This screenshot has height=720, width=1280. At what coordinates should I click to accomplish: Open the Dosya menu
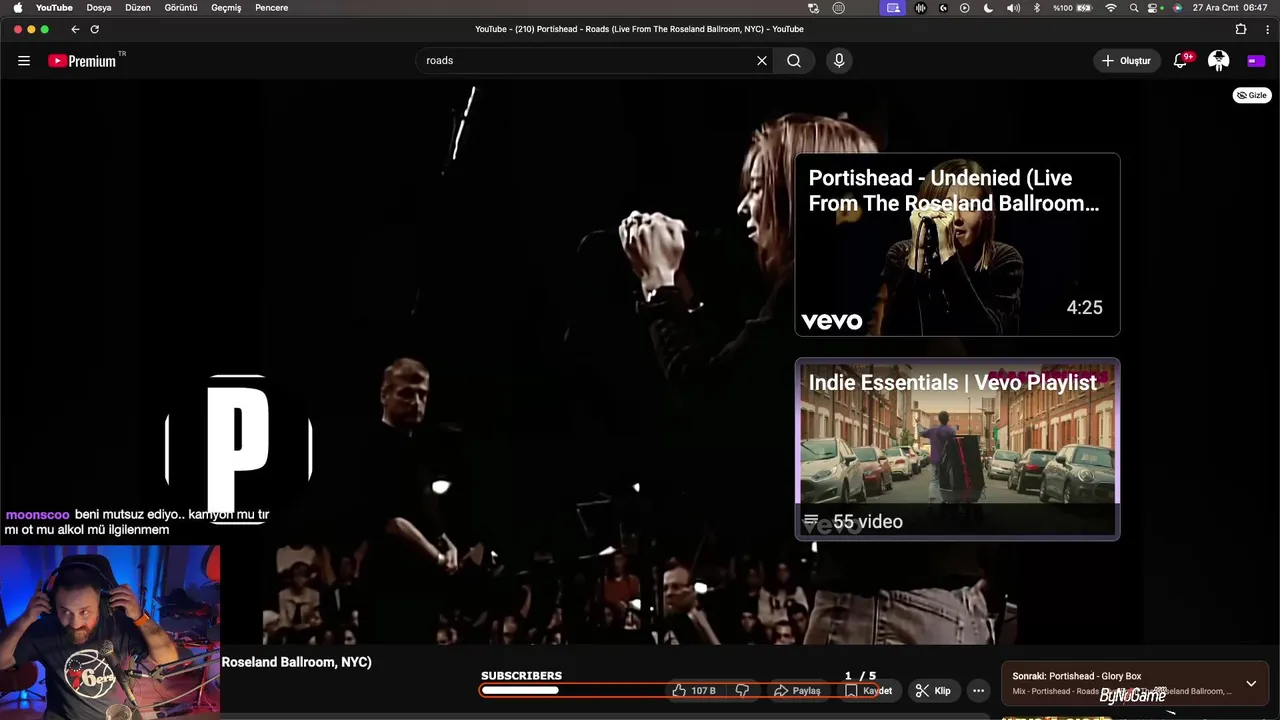[x=99, y=8]
